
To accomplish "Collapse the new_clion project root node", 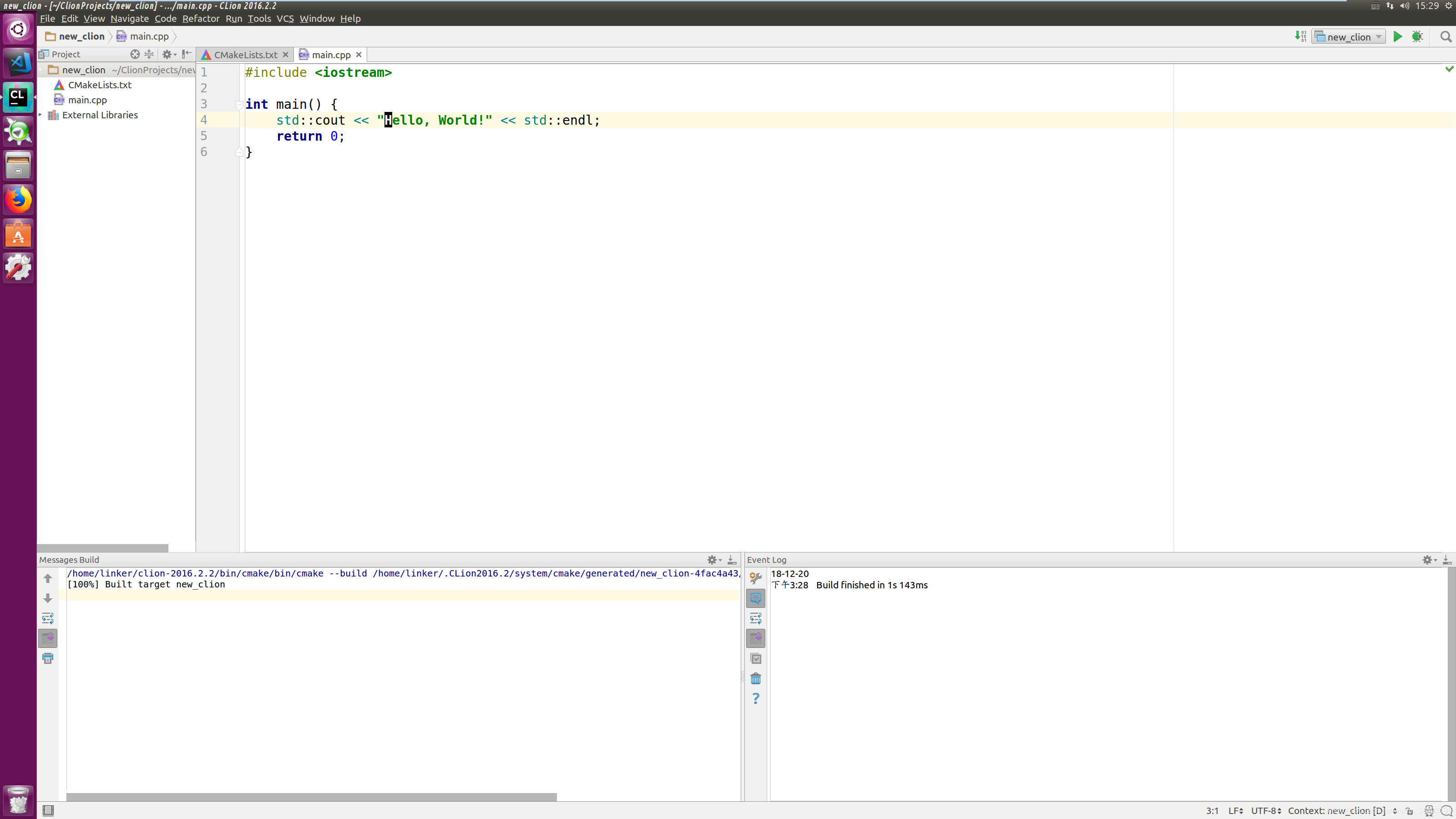I will [40, 70].
